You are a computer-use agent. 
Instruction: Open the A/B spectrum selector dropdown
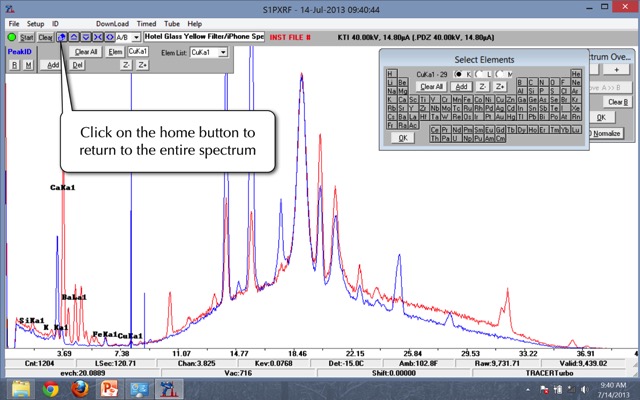(136, 37)
